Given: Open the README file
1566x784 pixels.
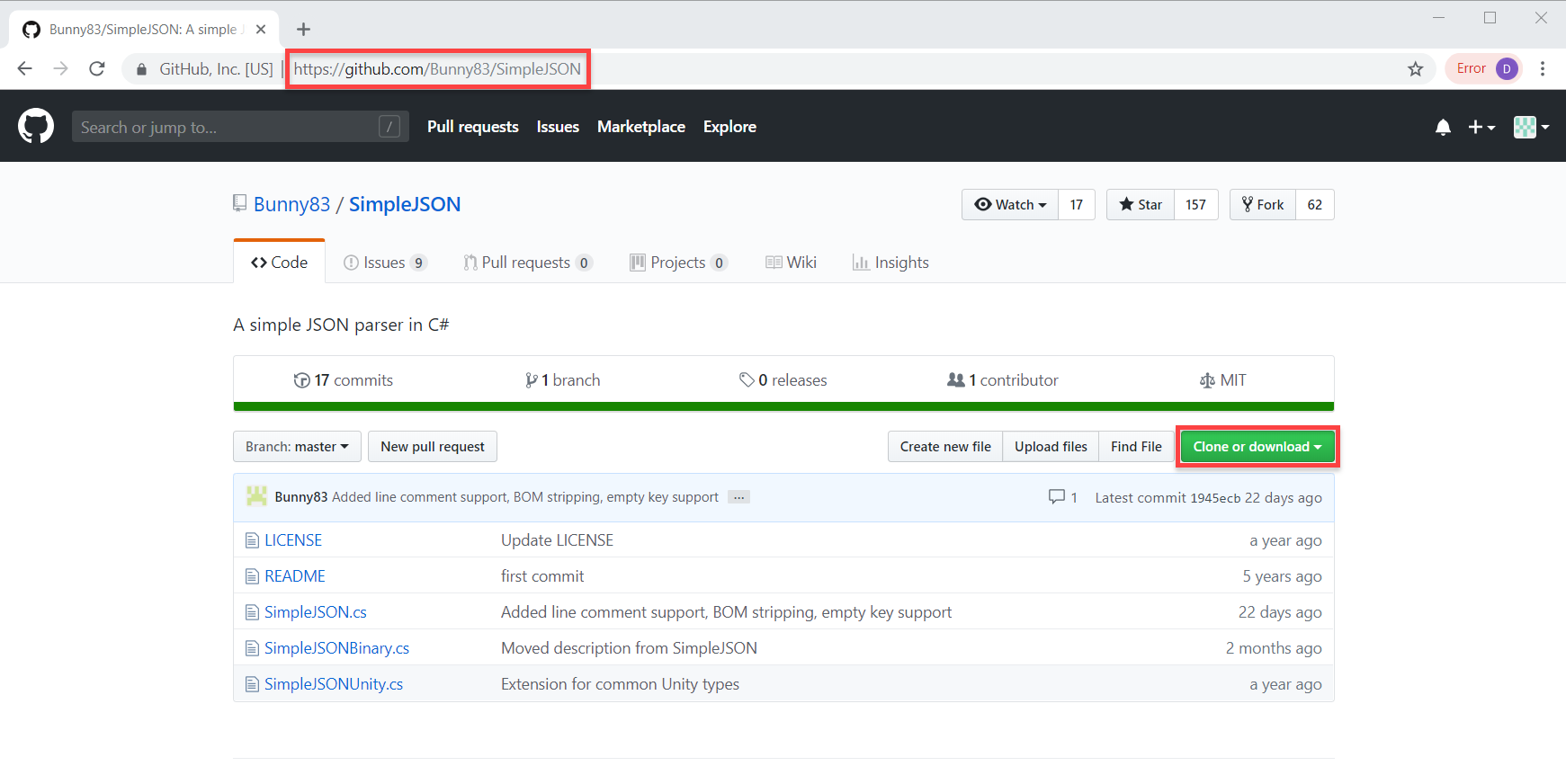Looking at the screenshot, I should point(295,576).
